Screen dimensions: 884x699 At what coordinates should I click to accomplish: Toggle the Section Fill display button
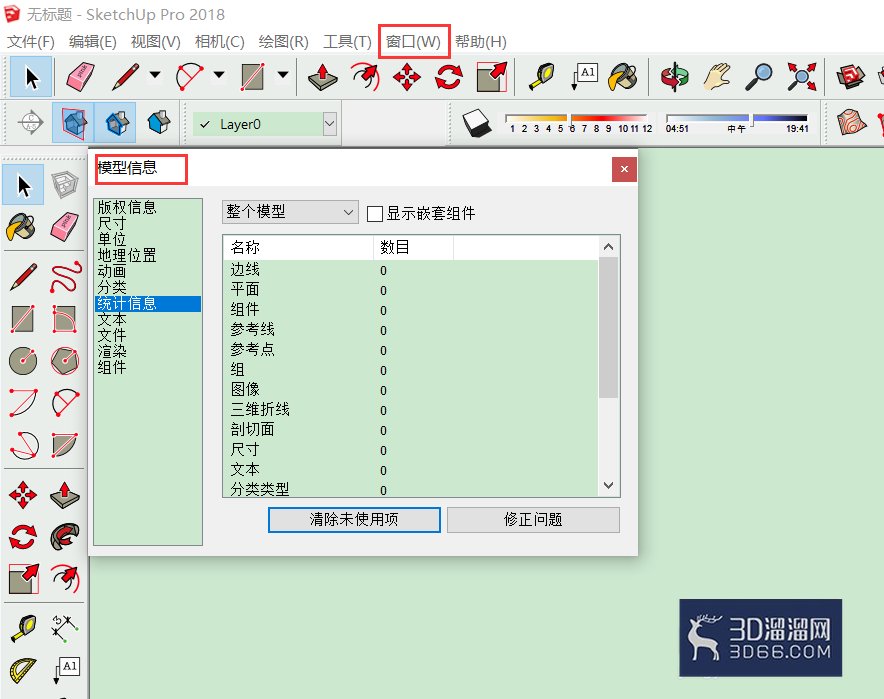click(158, 122)
